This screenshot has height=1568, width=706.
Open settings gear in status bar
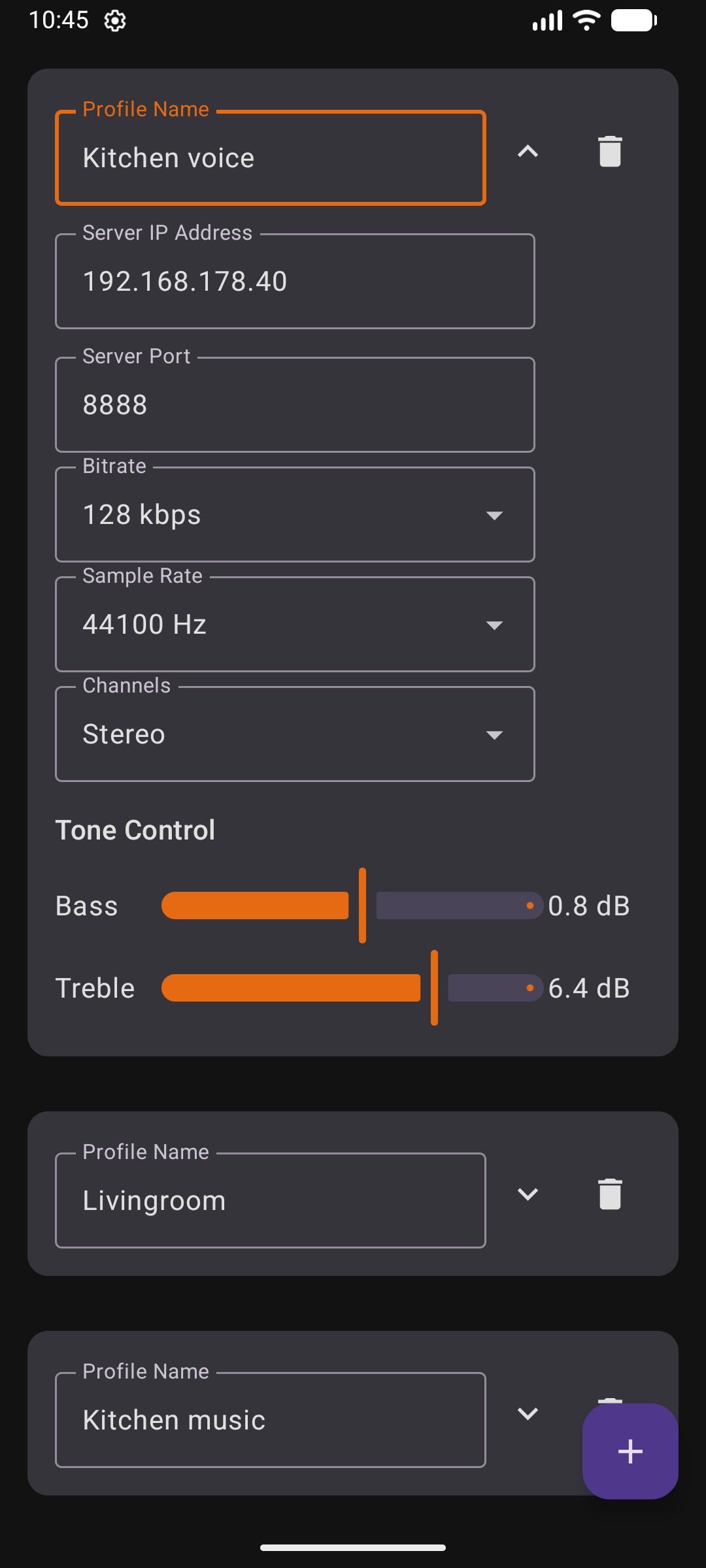115,21
